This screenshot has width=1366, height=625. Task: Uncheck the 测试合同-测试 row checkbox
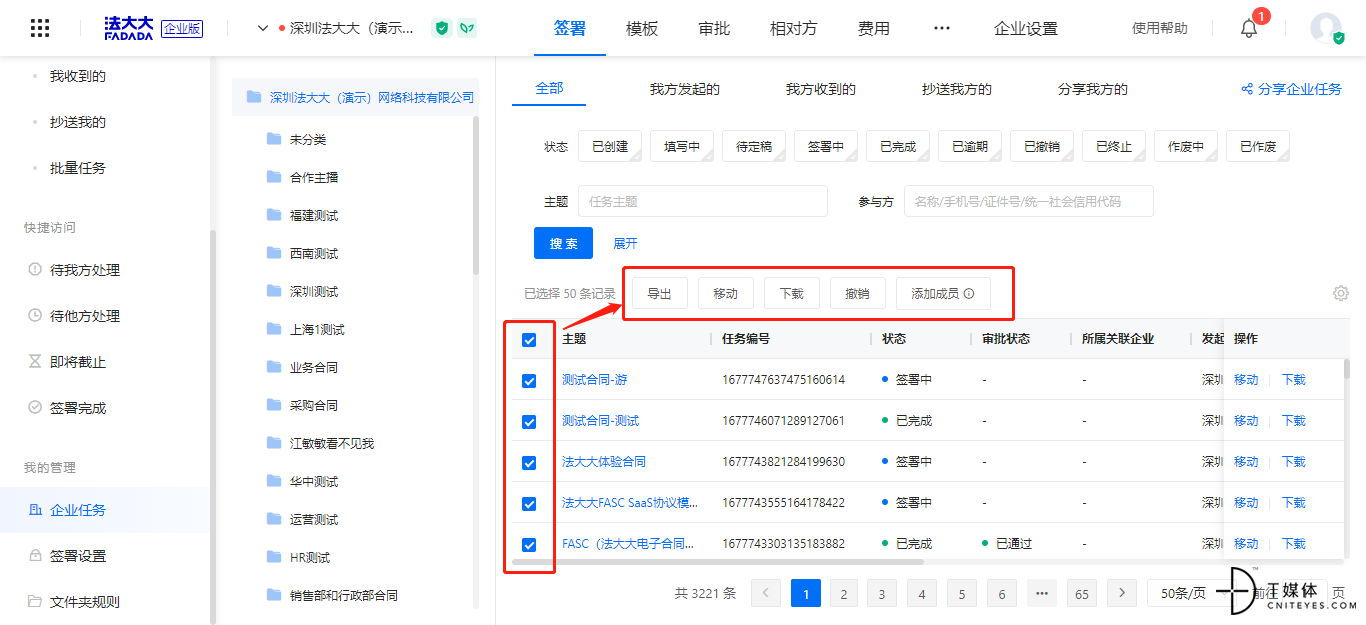coord(529,422)
